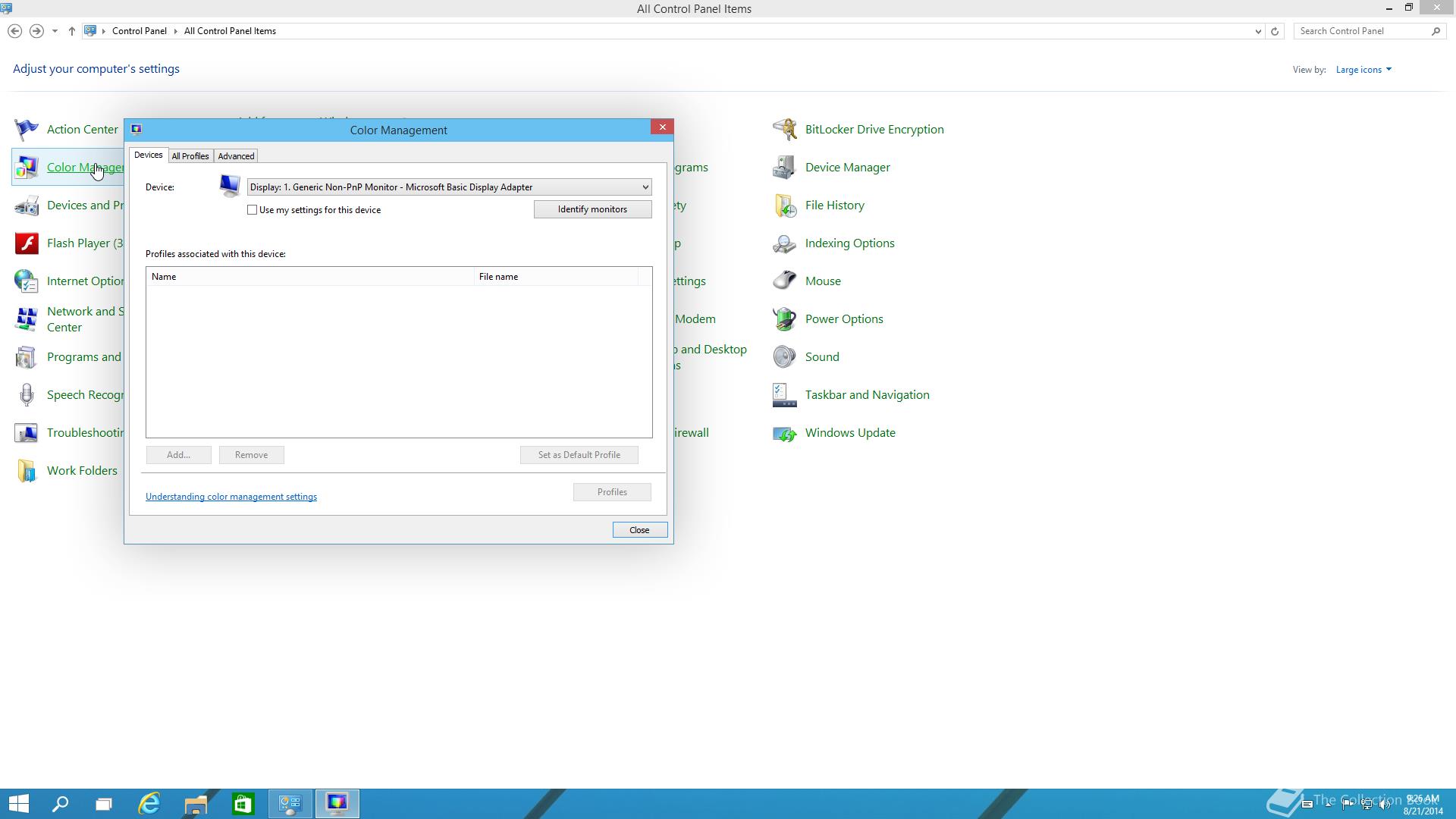Viewport: 1456px width, 819px height.
Task: Expand the address bar history dropdown
Action: pyautogui.click(x=1258, y=31)
